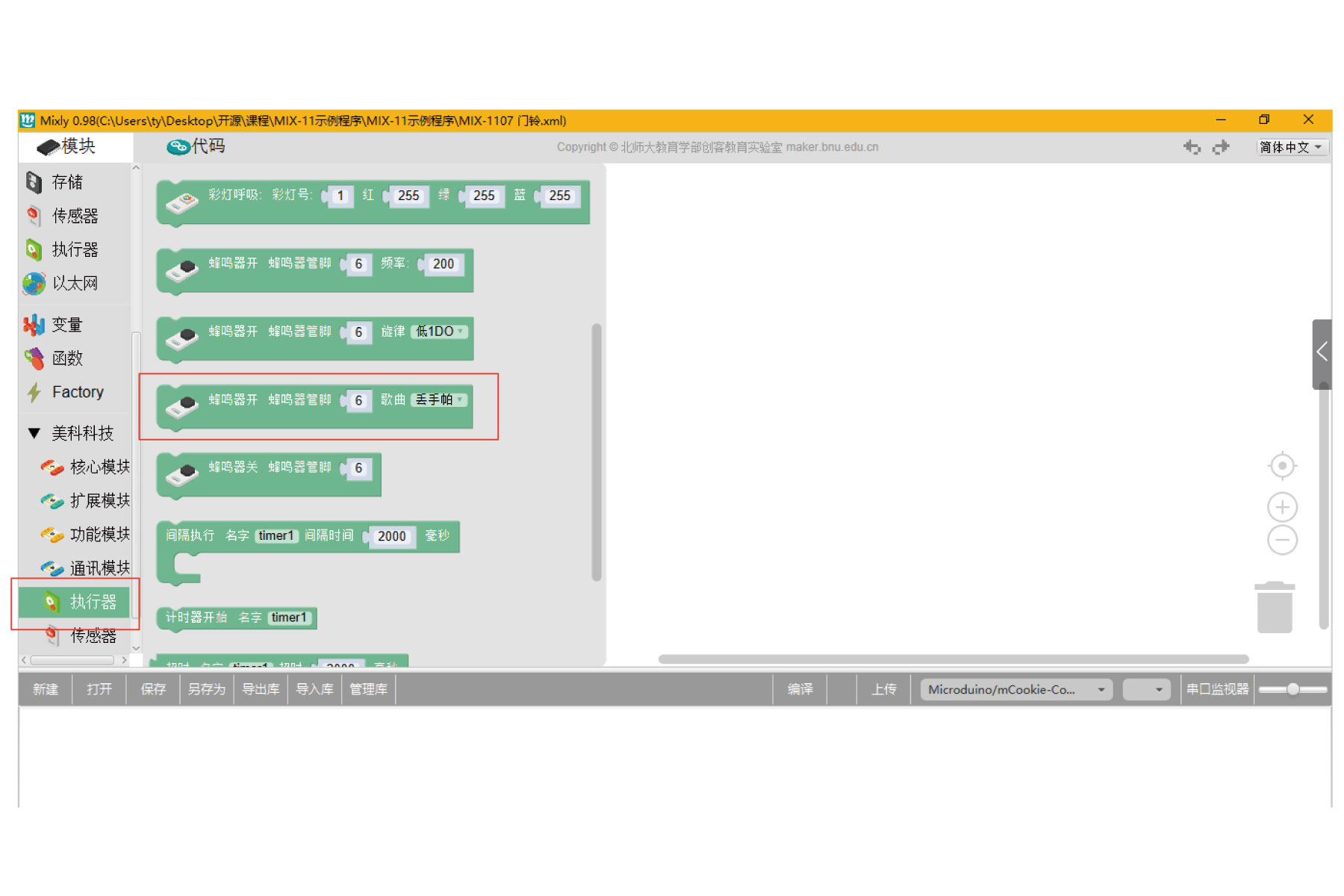Viewport: 1344px width, 896px height.
Task: Open the 简体中文 language dropdown
Action: pos(1290,147)
